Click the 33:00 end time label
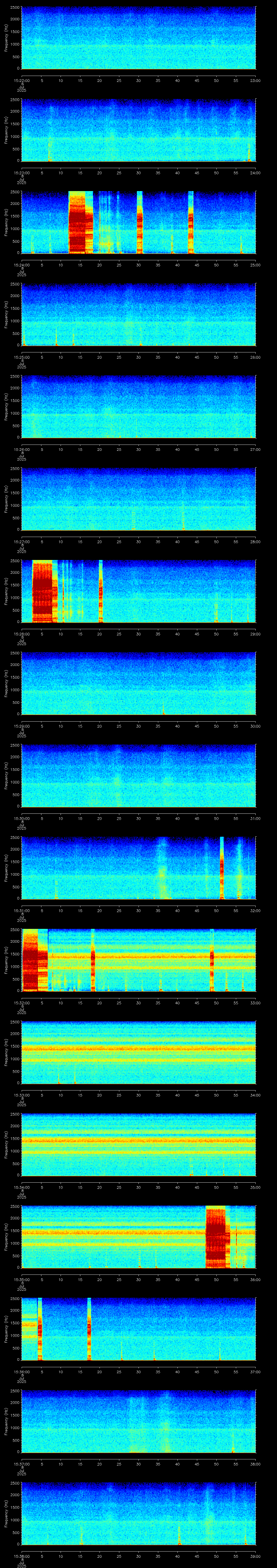Image resolution: width=277 pixels, height=1568 pixels. click(255, 1003)
